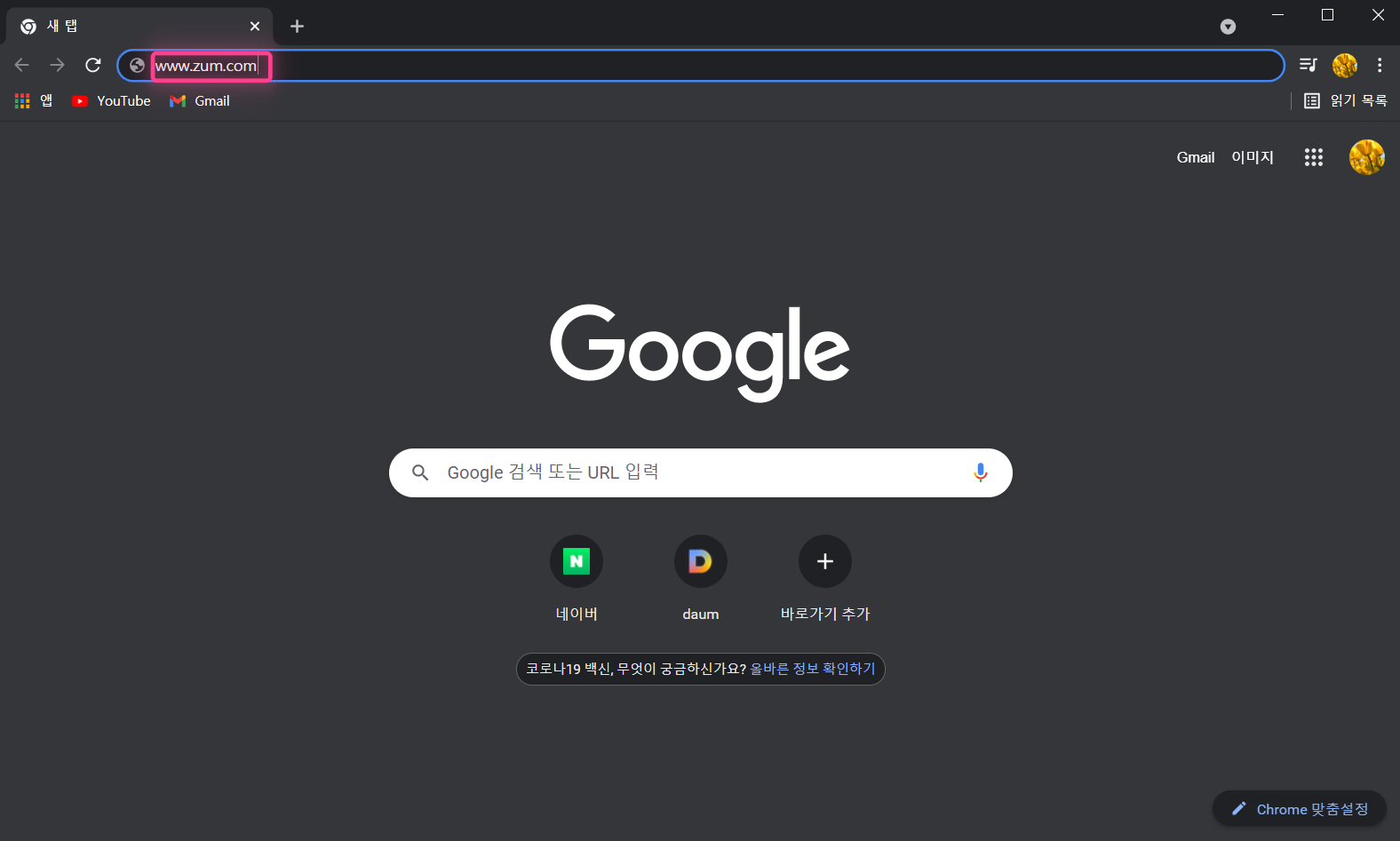Image resolution: width=1400 pixels, height=841 pixels.
Task: Open the Chrome three-dot menu
Action: point(1380,65)
